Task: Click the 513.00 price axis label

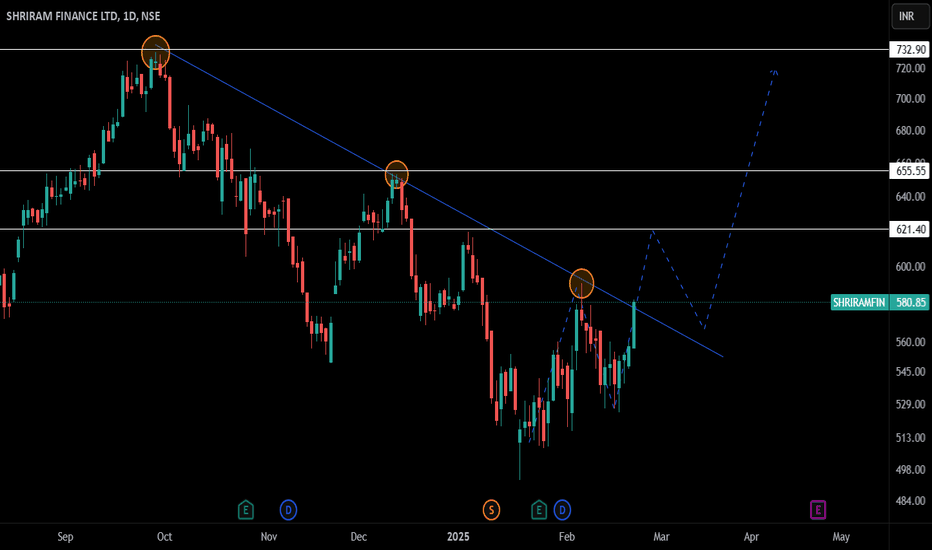Action: tap(911, 438)
